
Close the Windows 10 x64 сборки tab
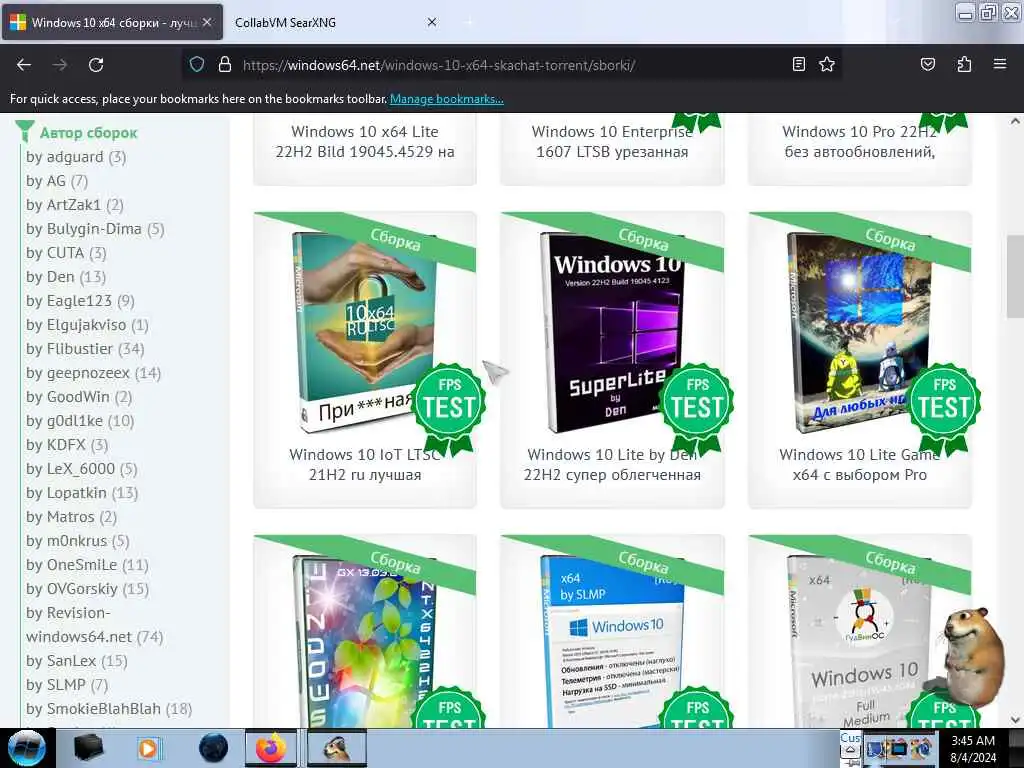[207, 22]
